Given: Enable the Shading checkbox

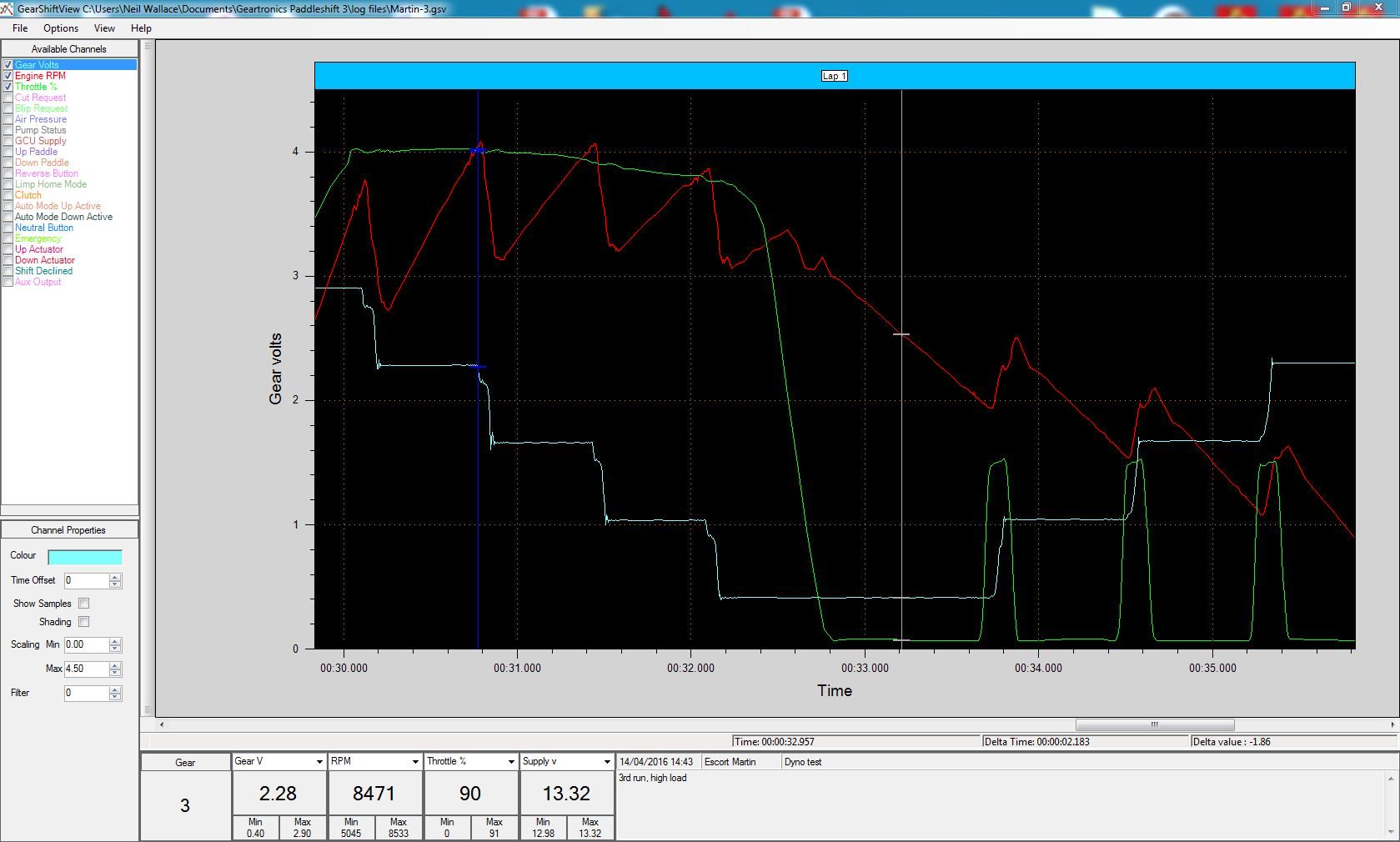Looking at the screenshot, I should (83, 622).
